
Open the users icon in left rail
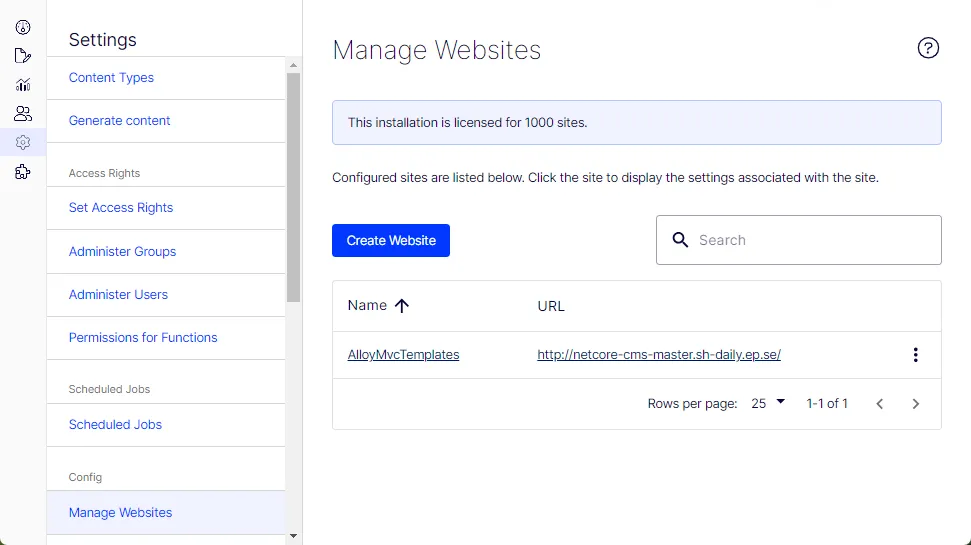[x=23, y=113]
